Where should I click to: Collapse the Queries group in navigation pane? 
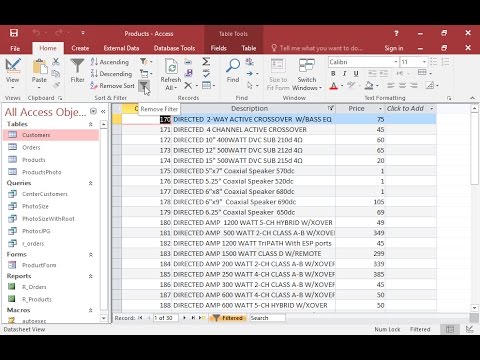(90, 183)
